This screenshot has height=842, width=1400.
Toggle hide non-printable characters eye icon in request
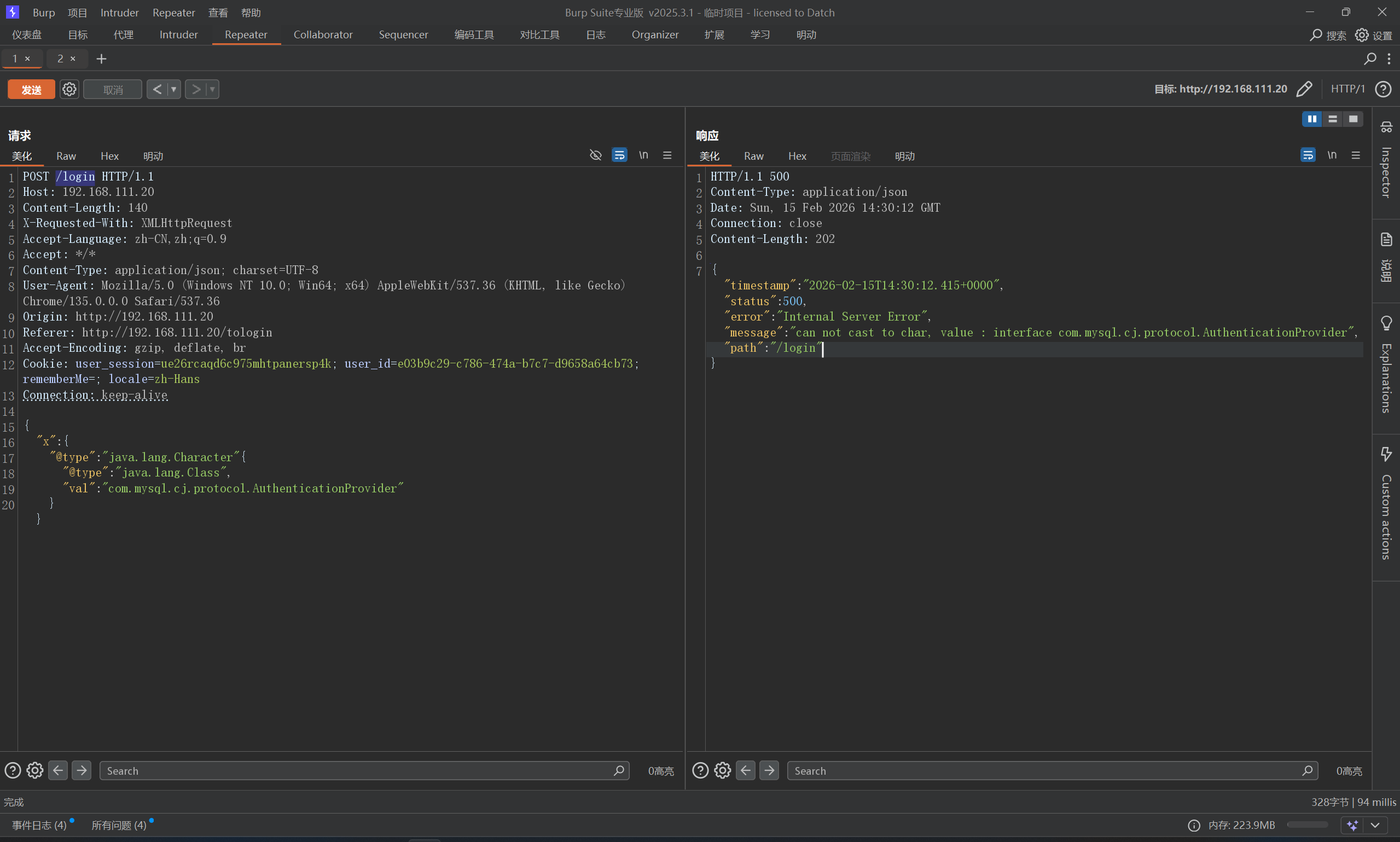click(x=595, y=155)
